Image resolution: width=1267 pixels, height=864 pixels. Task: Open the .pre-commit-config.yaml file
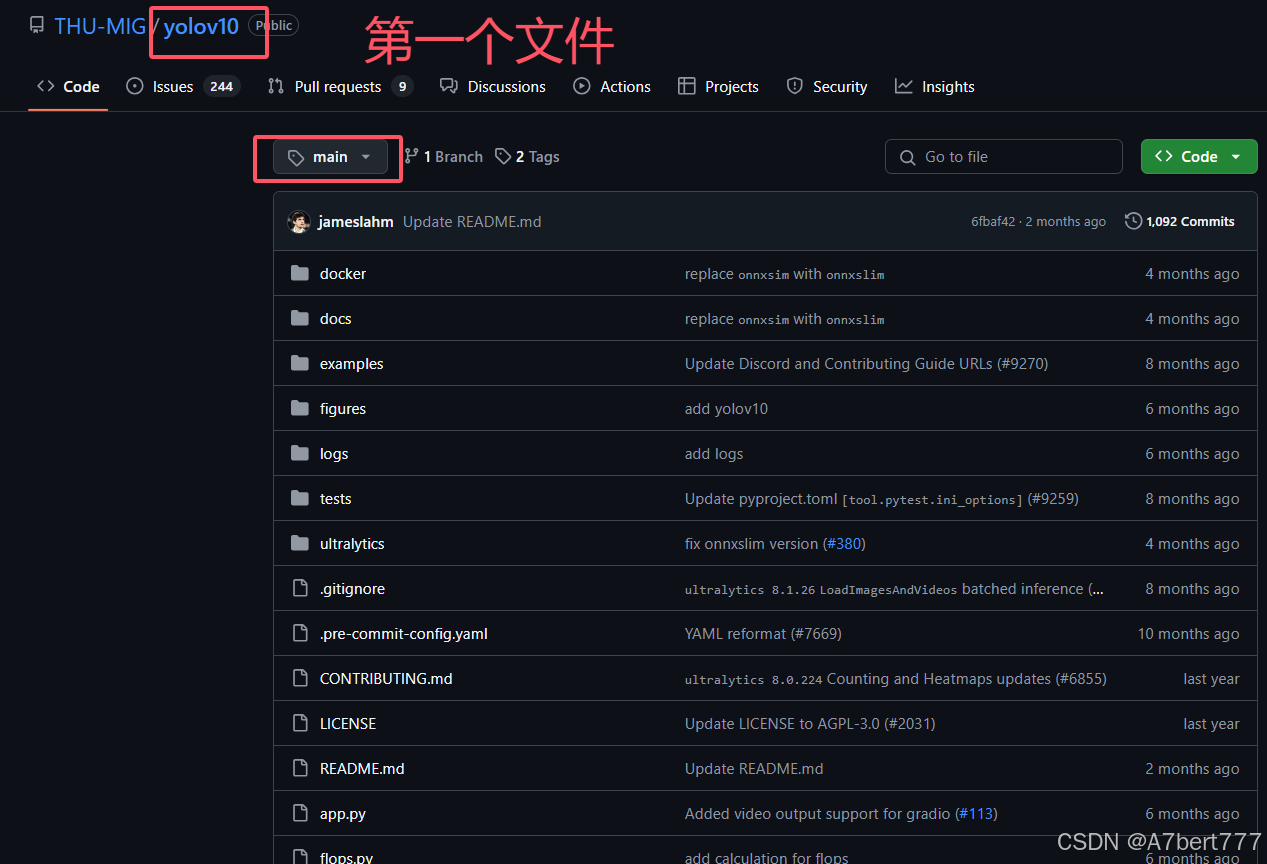[404, 634]
